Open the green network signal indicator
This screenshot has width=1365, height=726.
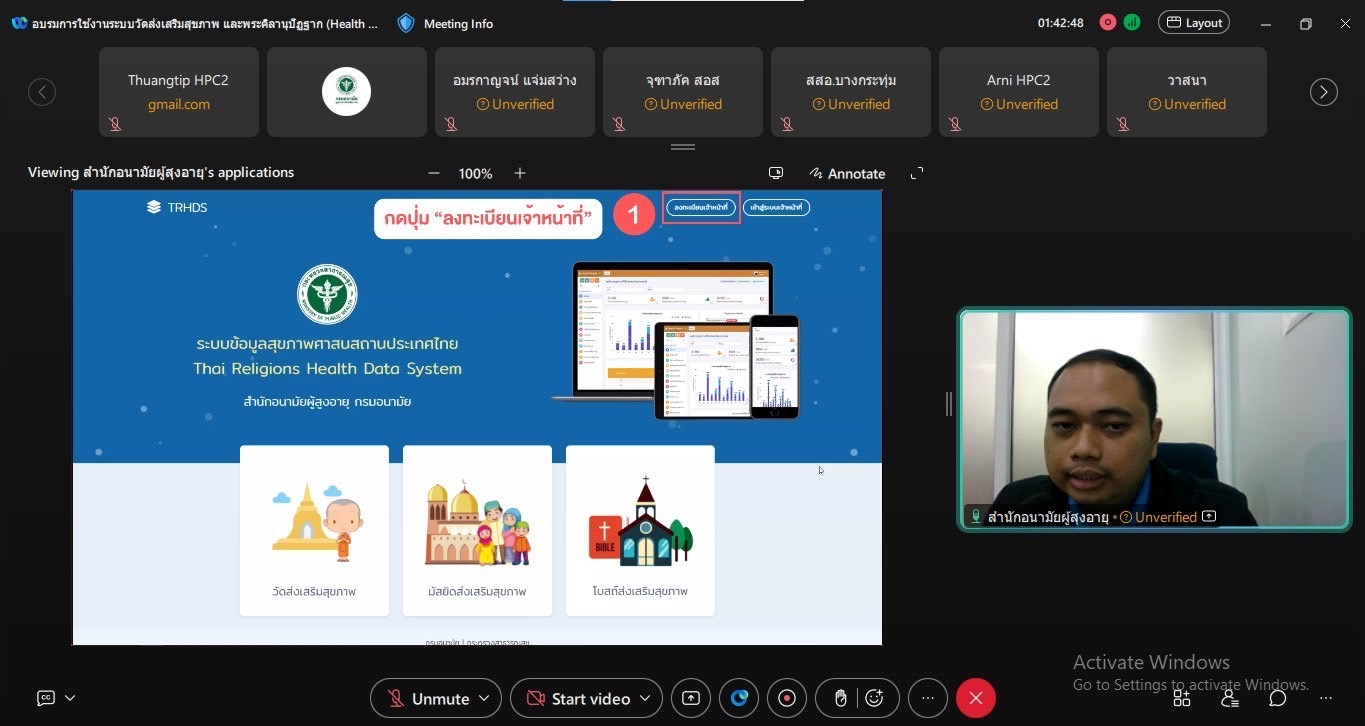[x=1132, y=22]
